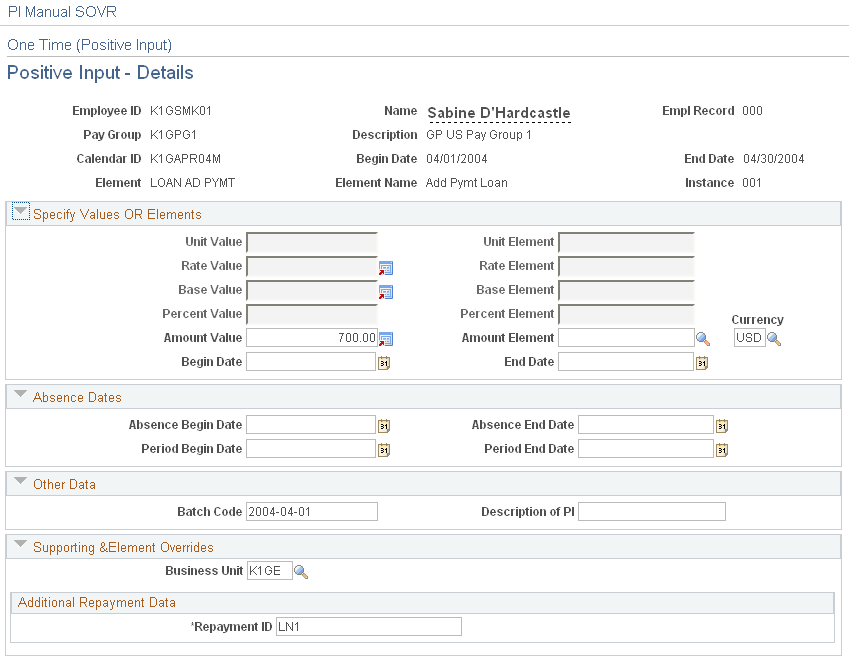The image size is (849, 664).
Task: Click the Description of PI field
Action: click(x=651, y=511)
